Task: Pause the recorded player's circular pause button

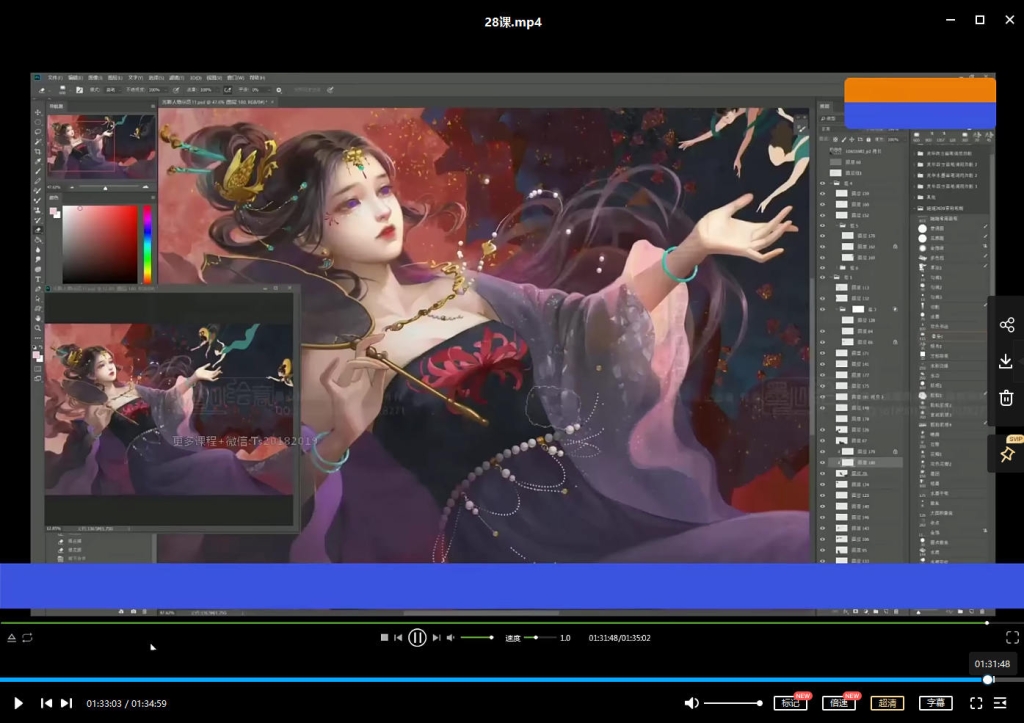Action: pyautogui.click(x=417, y=637)
